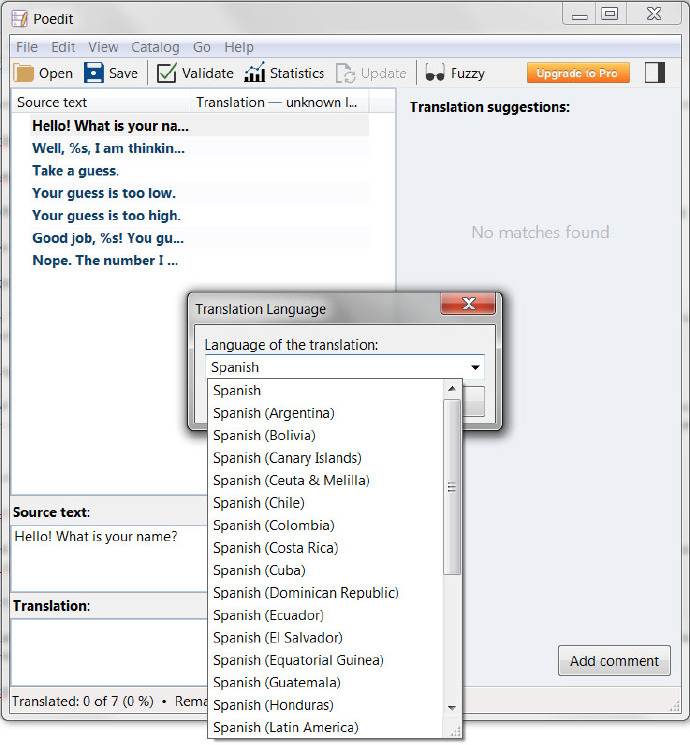The image size is (690, 745).
Task: Select Spanish (Argentina) from the list
Action: (326, 413)
